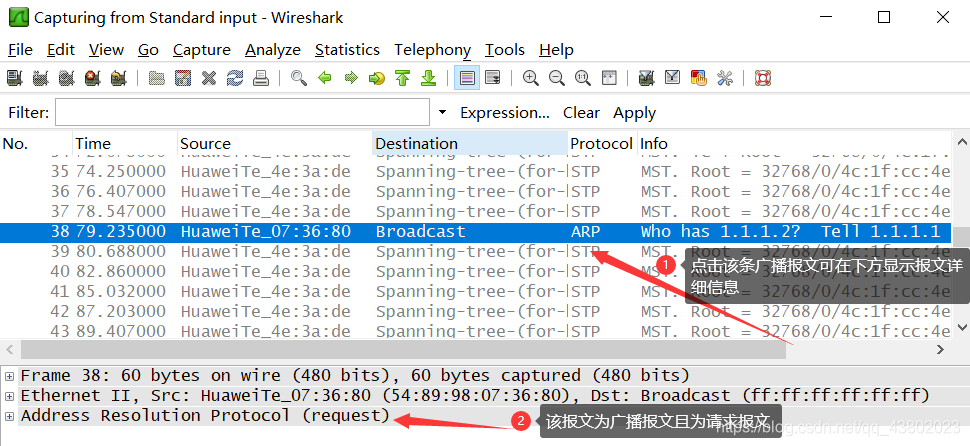The height and width of the screenshot is (446, 970).
Task: Click scroll-down arrow of packet list
Action: pyautogui.click(x=960, y=328)
